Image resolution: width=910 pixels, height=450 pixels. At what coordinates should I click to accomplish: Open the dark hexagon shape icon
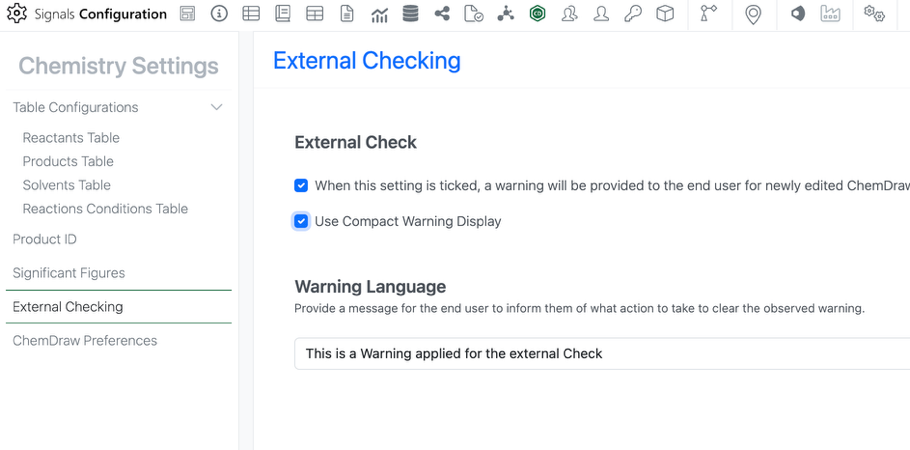[798, 14]
